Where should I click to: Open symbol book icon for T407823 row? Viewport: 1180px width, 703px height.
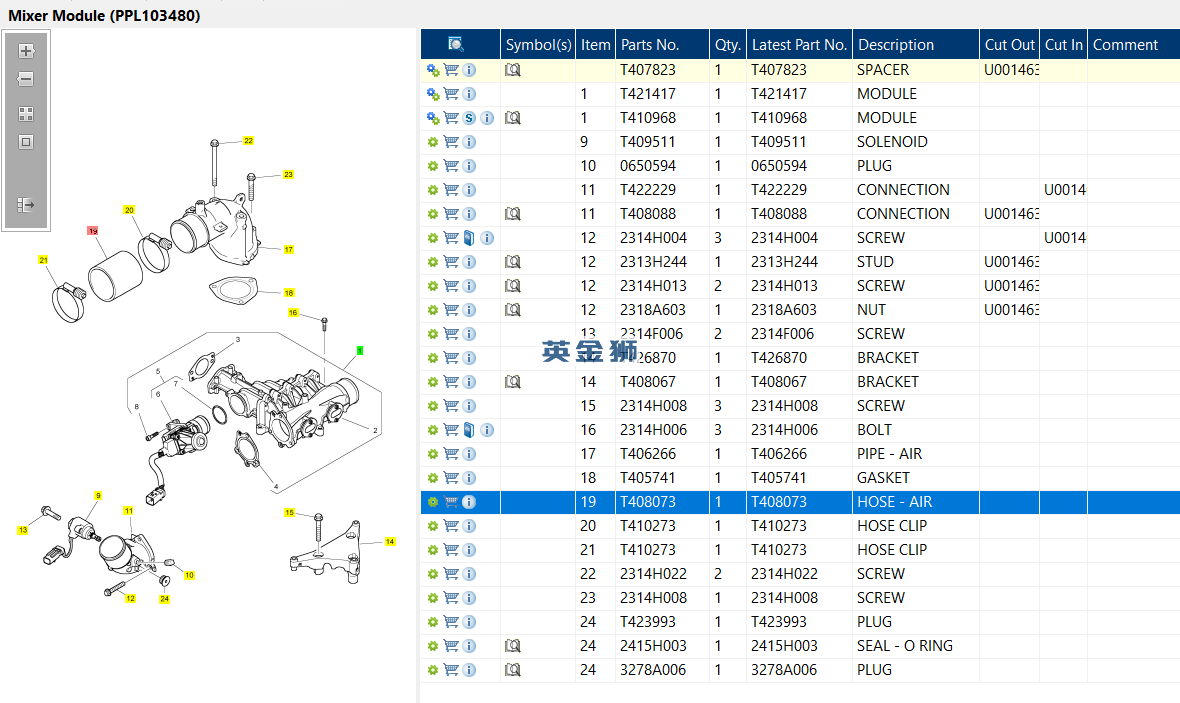point(512,70)
